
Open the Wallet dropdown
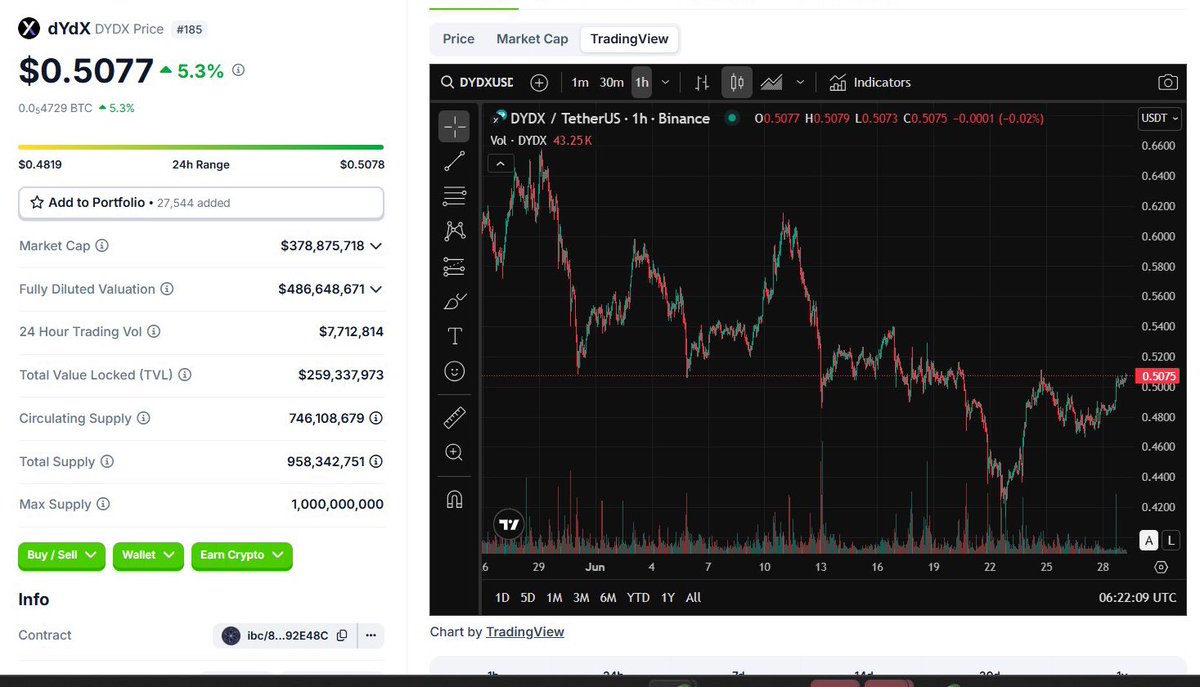tap(148, 555)
